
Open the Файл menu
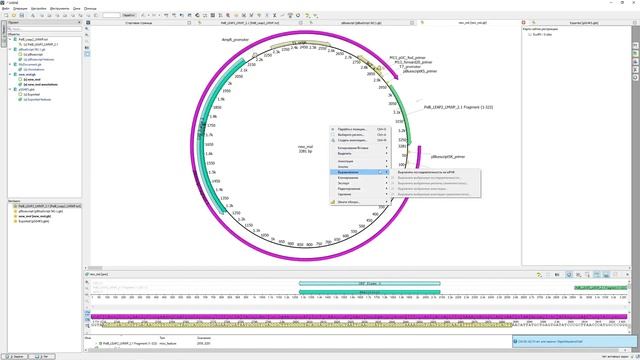click(6, 8)
